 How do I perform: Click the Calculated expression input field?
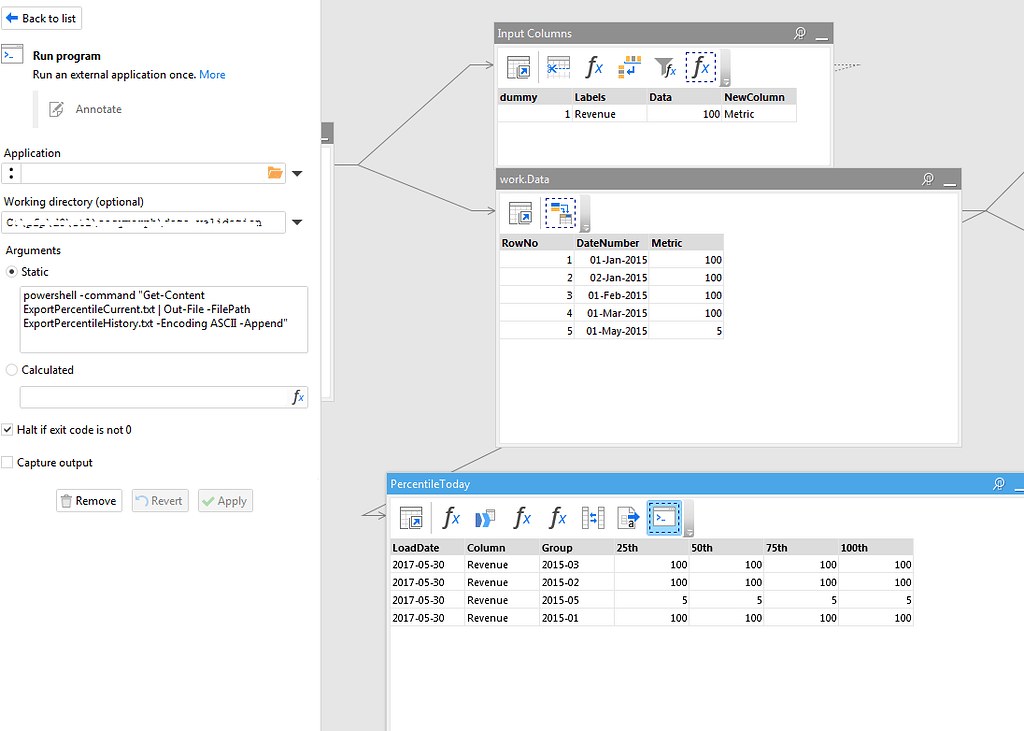click(x=154, y=397)
